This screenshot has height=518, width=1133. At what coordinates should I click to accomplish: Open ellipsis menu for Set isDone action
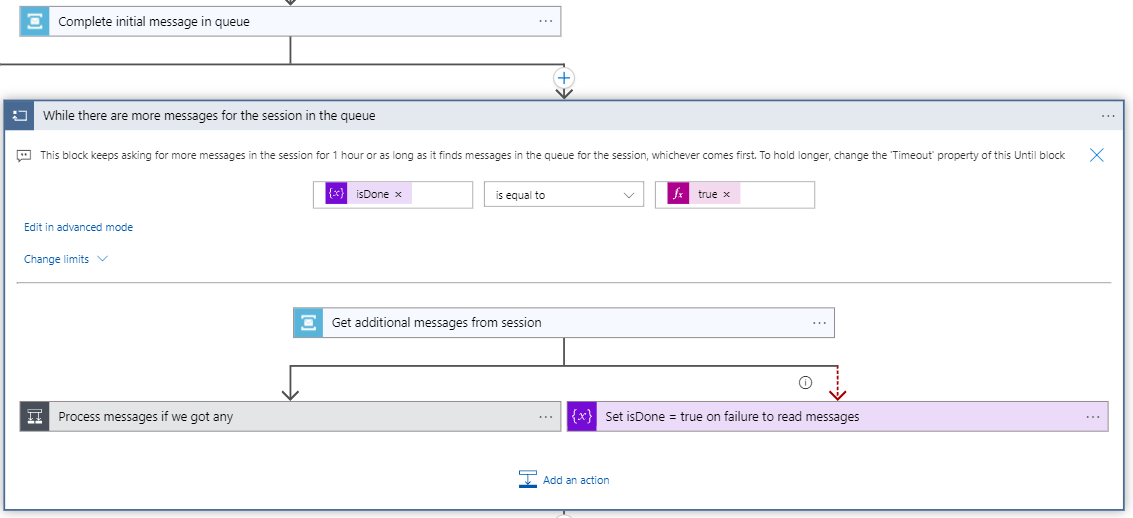[1092, 416]
